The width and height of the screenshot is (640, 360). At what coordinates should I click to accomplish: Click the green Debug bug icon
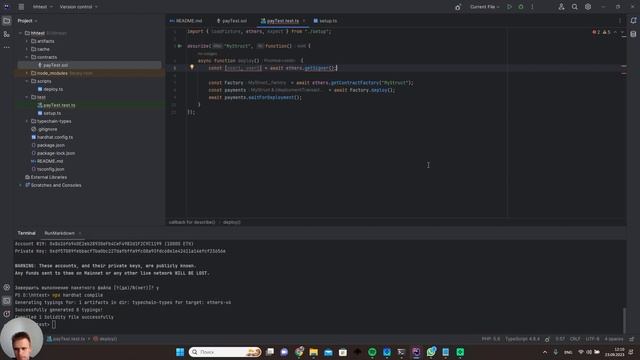[x=521, y=7]
